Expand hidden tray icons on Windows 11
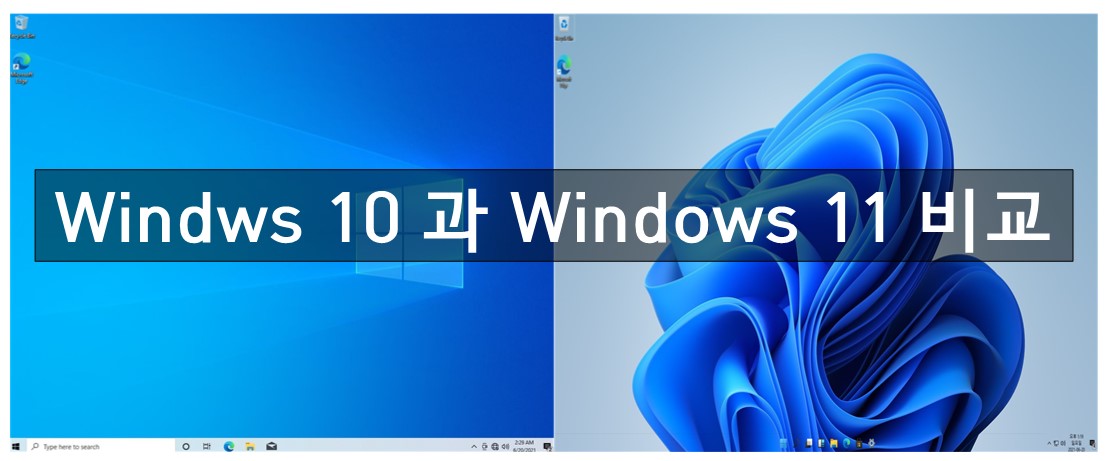1105x461 pixels. (x=1049, y=443)
